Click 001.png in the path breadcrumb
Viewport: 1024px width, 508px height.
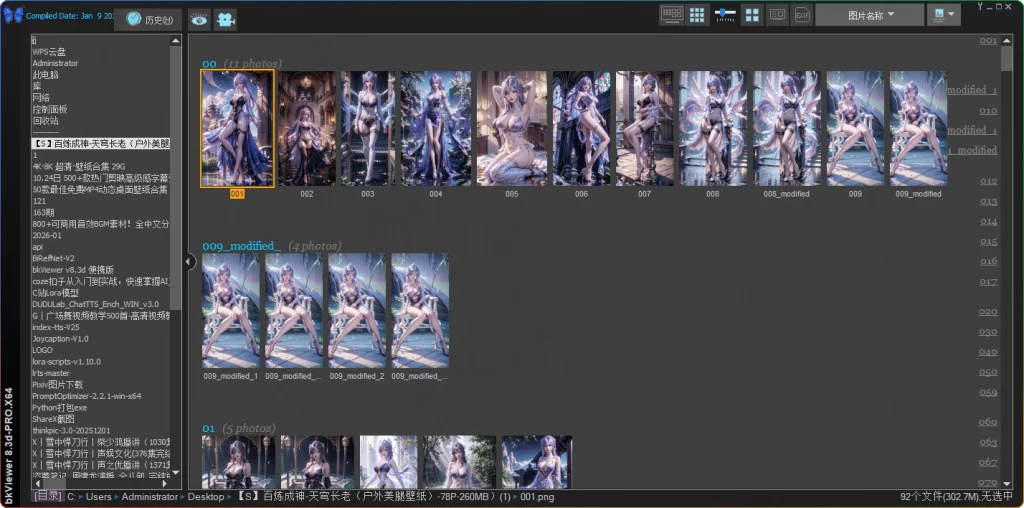coord(537,497)
